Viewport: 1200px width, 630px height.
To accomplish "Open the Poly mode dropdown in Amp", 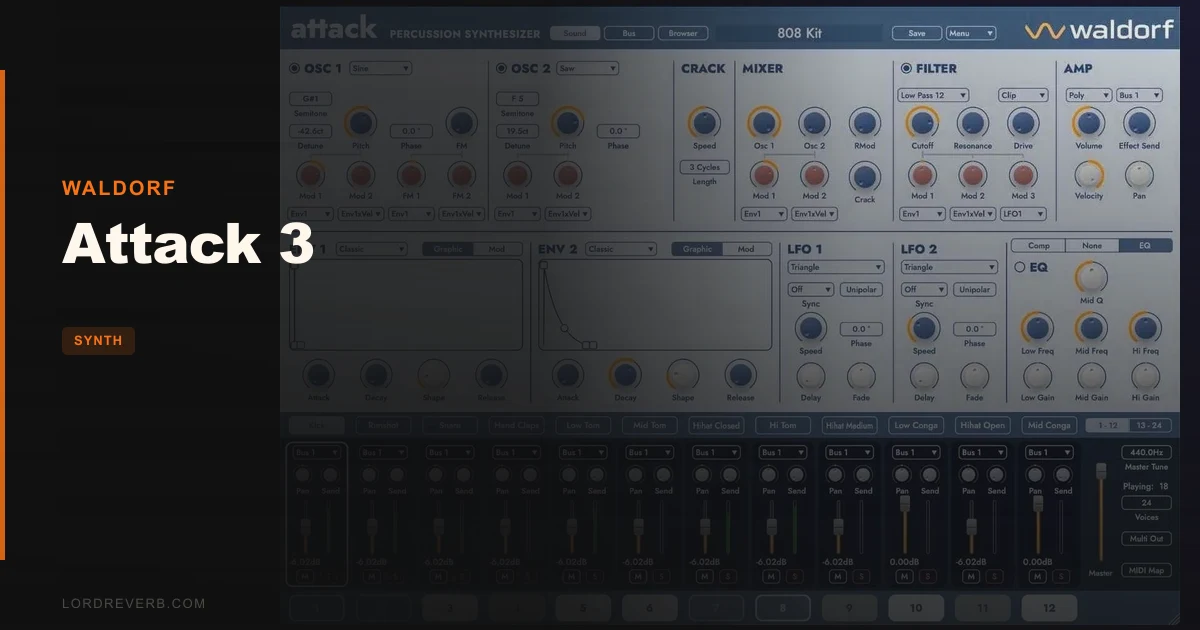I will (x=1089, y=95).
